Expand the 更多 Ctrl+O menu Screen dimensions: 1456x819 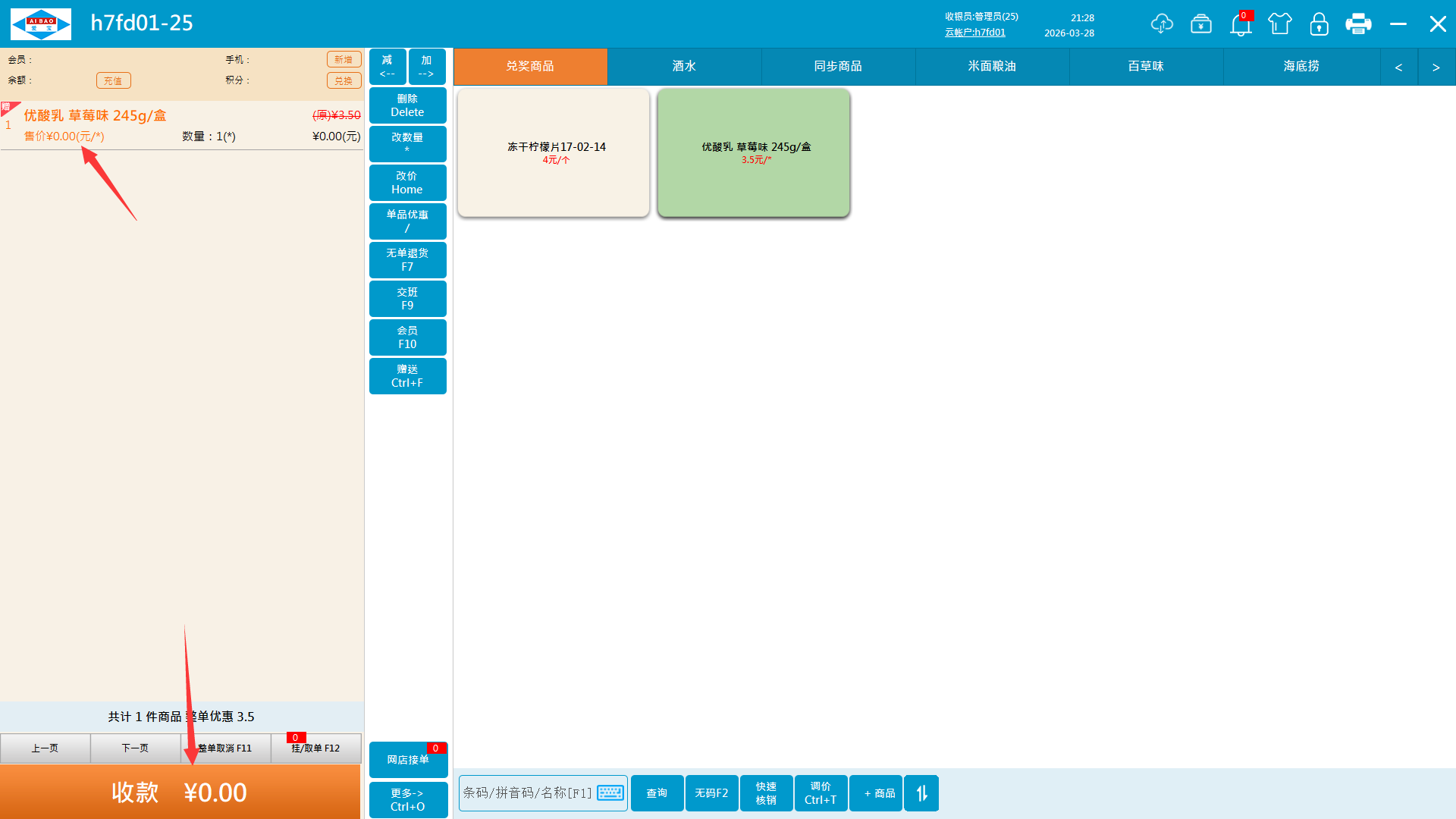tap(408, 799)
